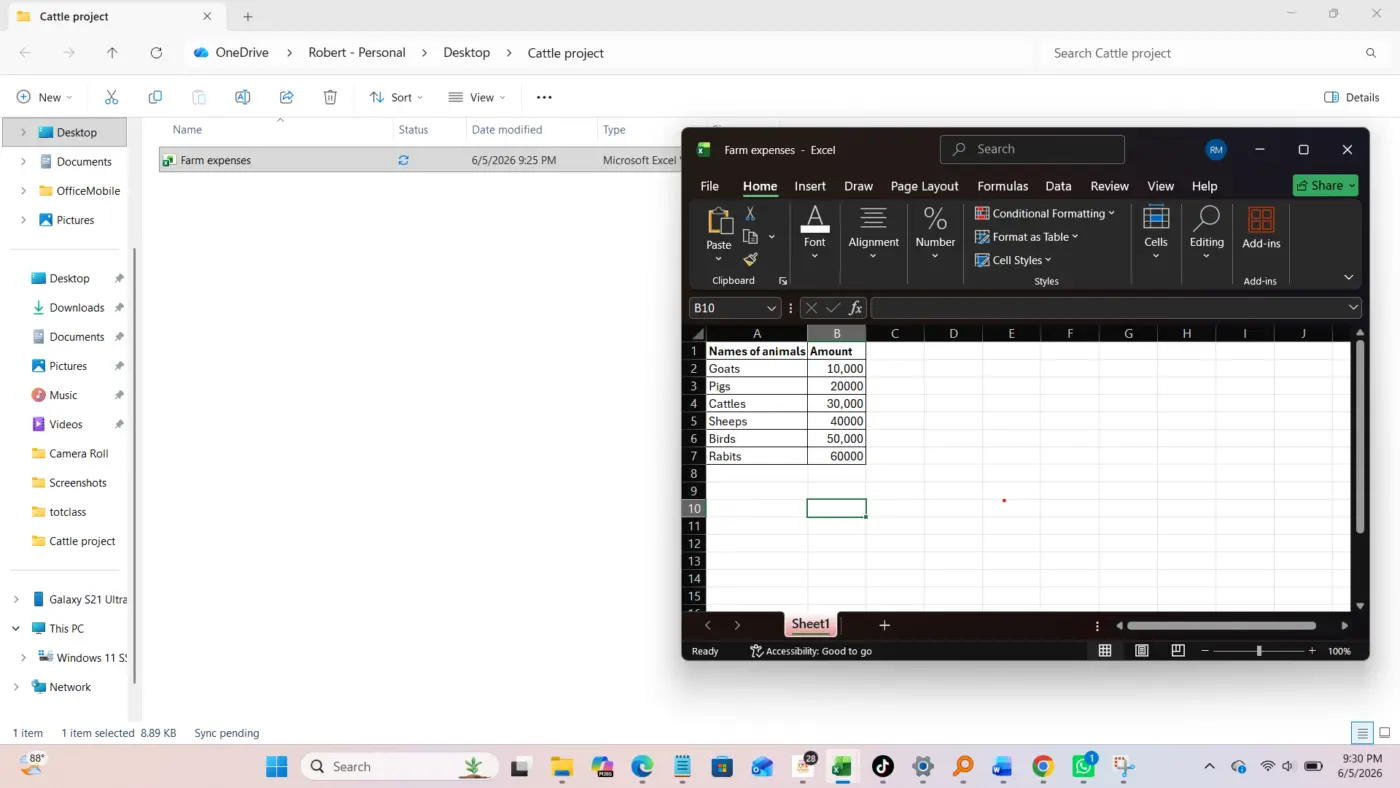Click the green Share button in Excel
1400x788 pixels.
pyautogui.click(x=1325, y=185)
